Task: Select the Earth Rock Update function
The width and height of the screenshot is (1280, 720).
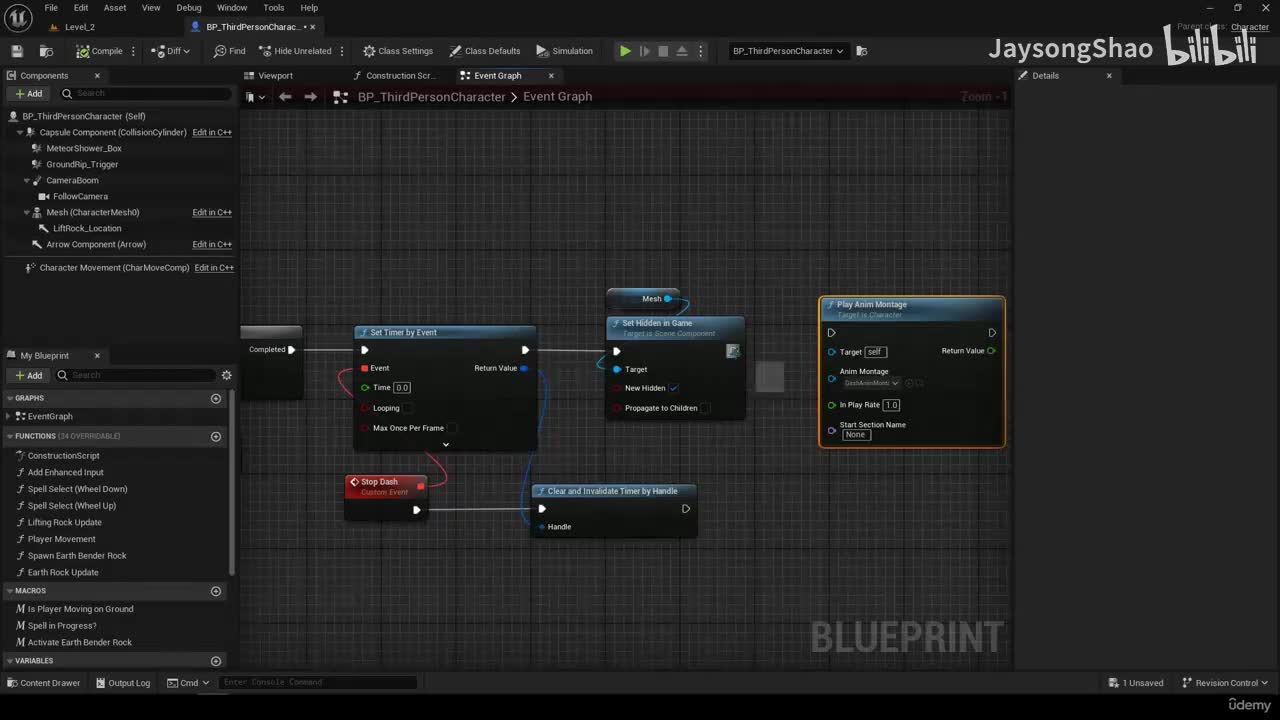Action: pos(63,572)
